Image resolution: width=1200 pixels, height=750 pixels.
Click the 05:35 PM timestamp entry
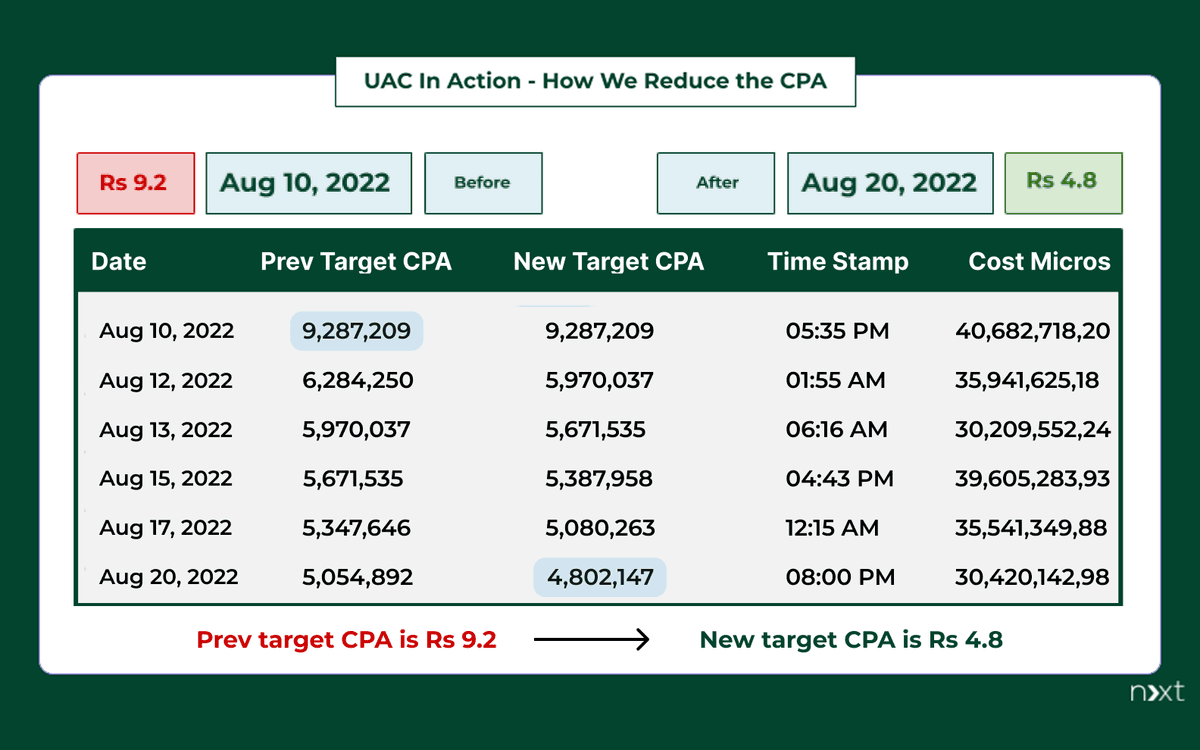coord(838,330)
